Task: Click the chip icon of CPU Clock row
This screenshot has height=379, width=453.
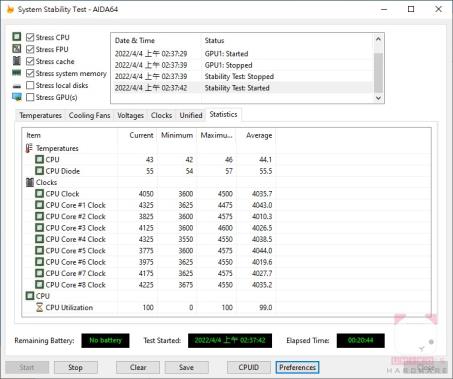Action: click(x=39, y=193)
